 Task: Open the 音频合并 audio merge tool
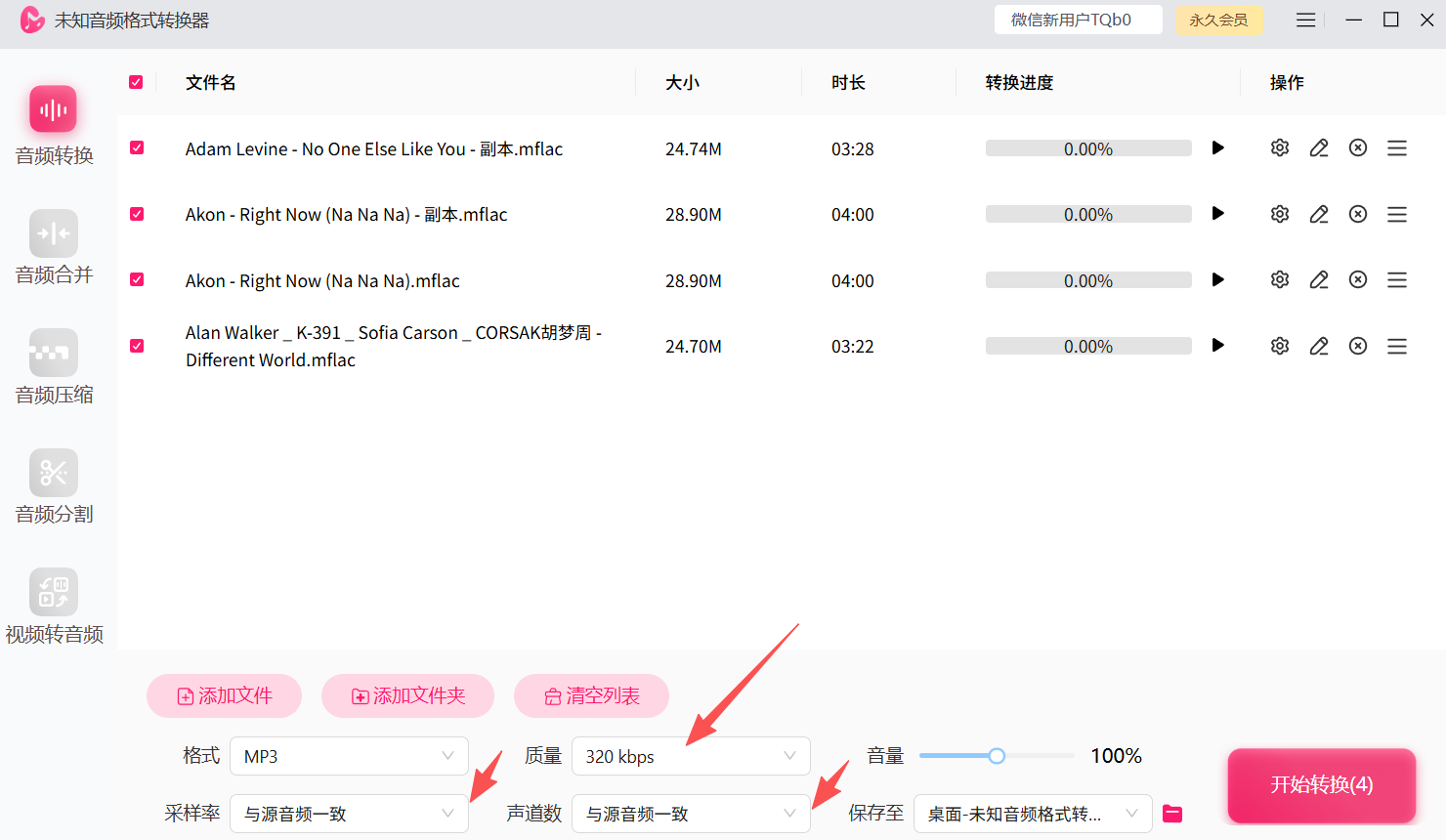[x=54, y=248]
